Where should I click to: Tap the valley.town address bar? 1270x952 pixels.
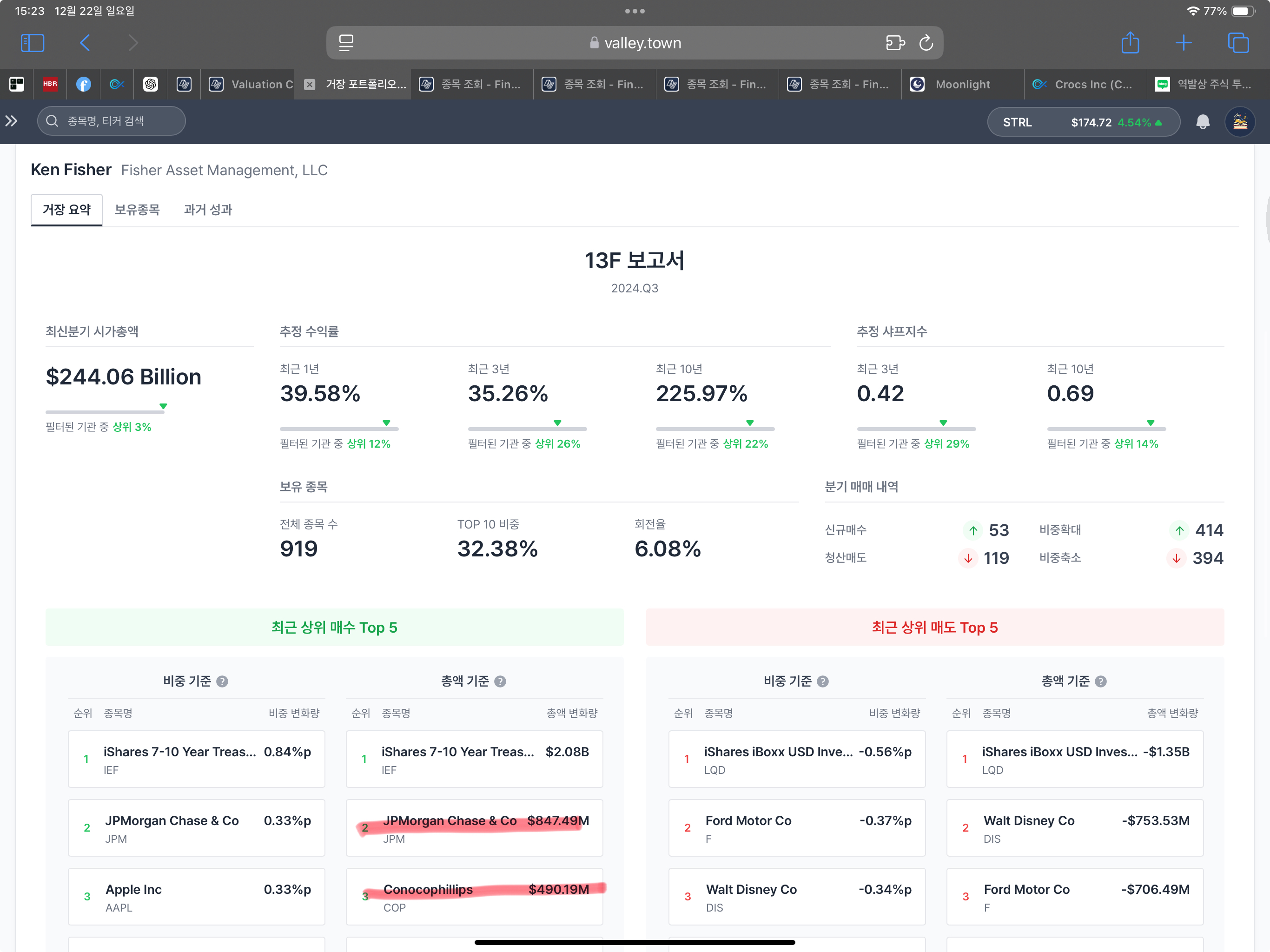click(635, 42)
